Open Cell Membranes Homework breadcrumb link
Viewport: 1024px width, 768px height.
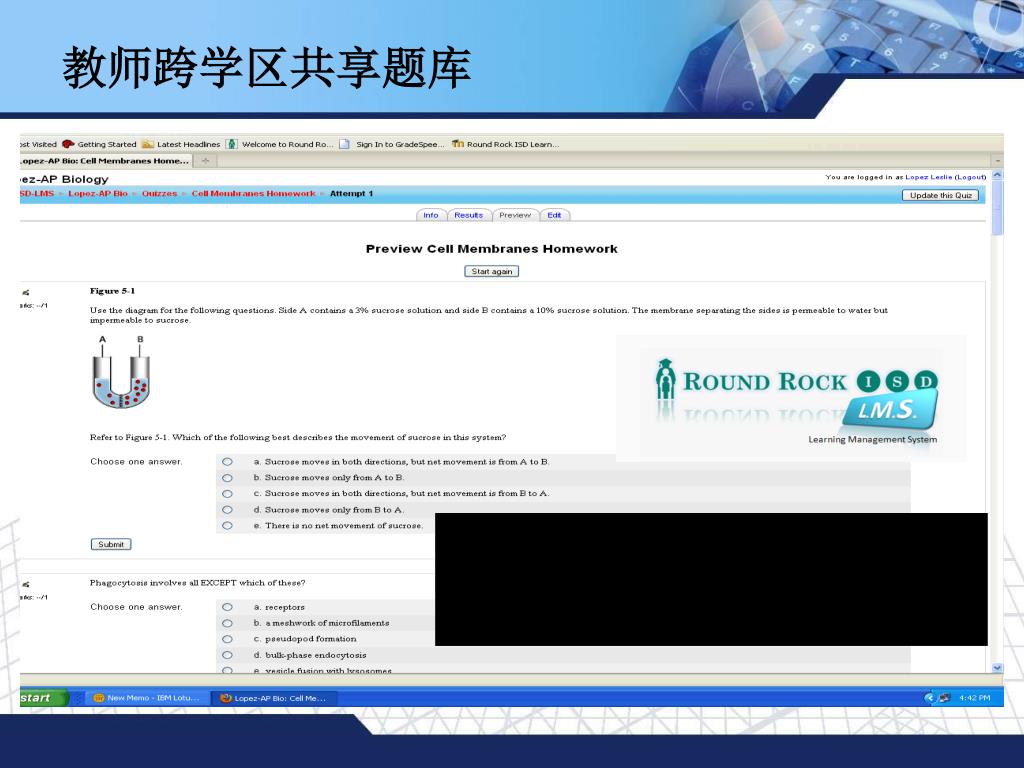253,193
